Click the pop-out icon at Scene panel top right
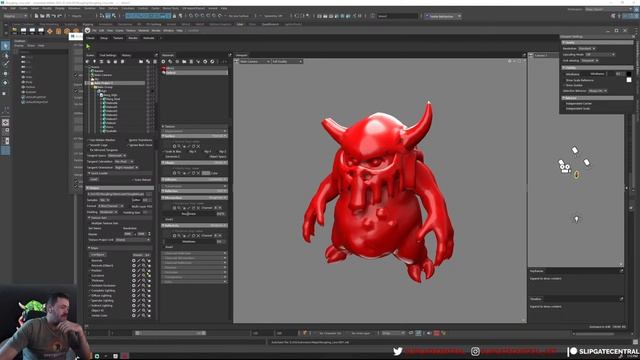The width and height of the screenshot is (640, 360). click(156, 55)
